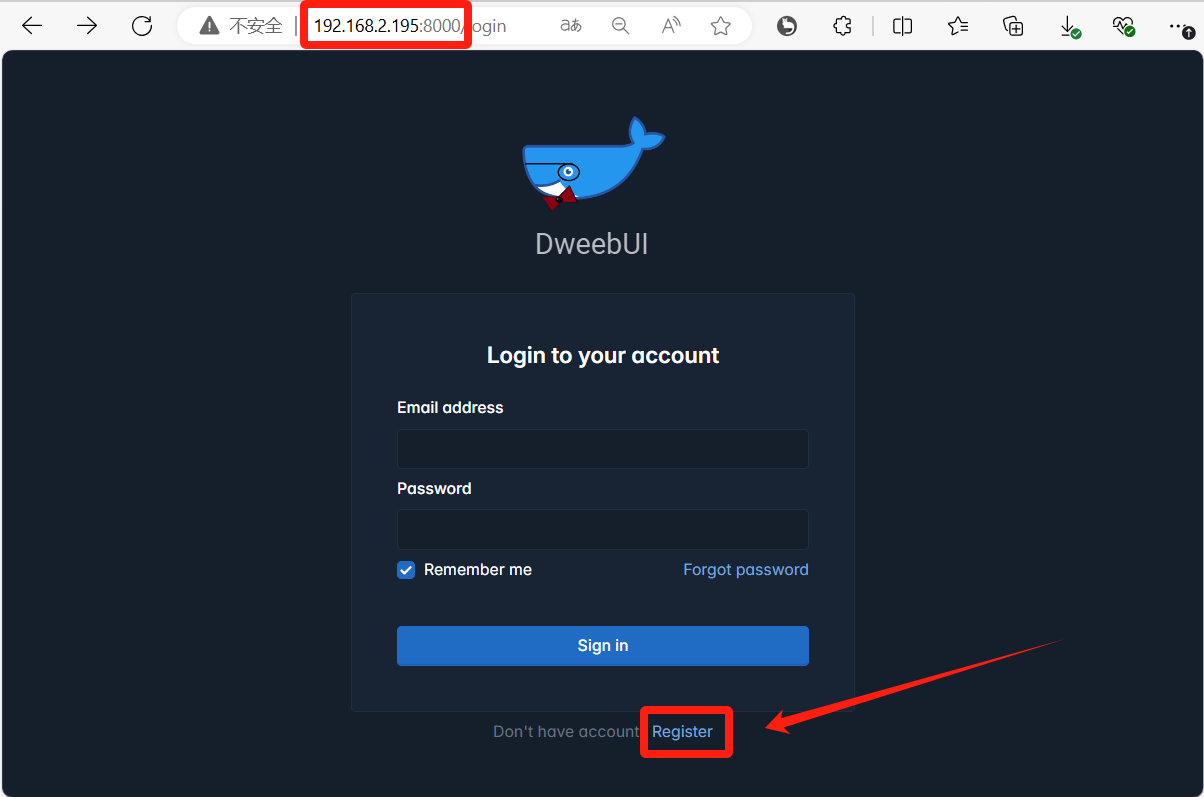Click the Password input field
This screenshot has width=1204, height=797.
(603, 529)
